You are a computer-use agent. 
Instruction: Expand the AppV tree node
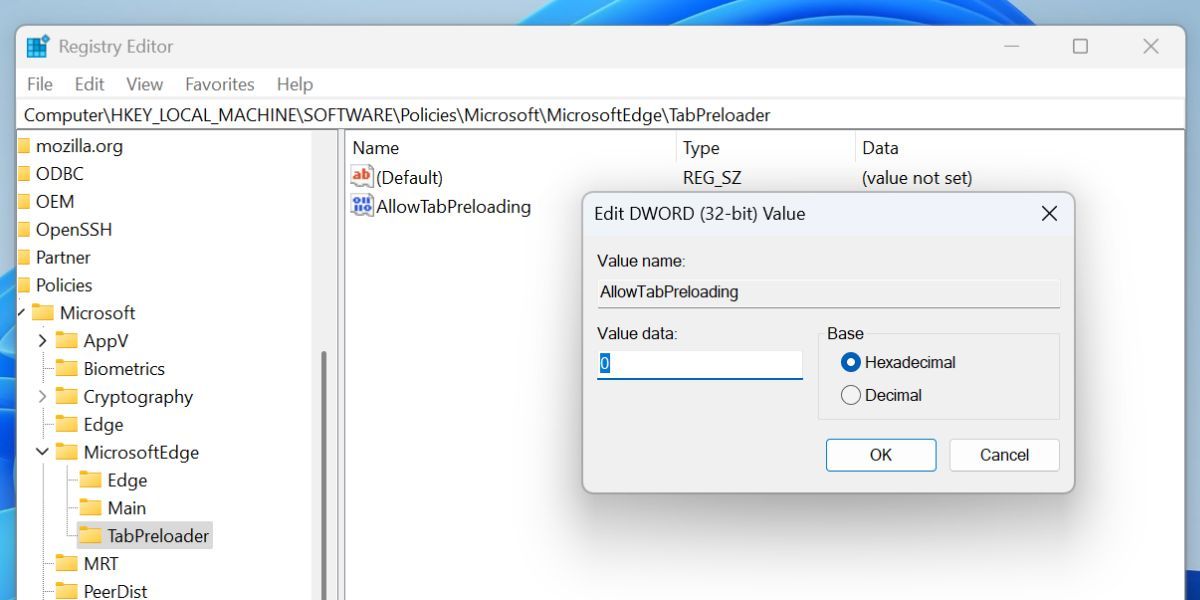(x=41, y=340)
